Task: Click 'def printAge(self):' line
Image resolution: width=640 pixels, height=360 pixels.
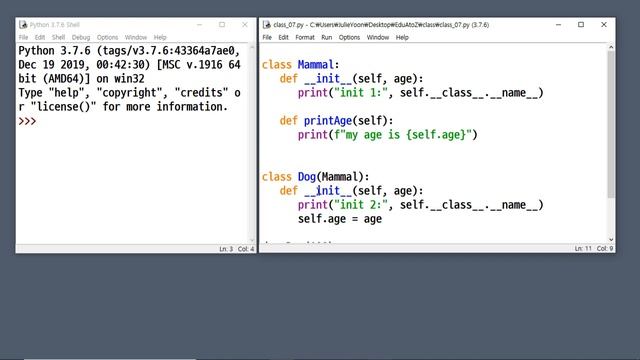Action: [336, 121]
